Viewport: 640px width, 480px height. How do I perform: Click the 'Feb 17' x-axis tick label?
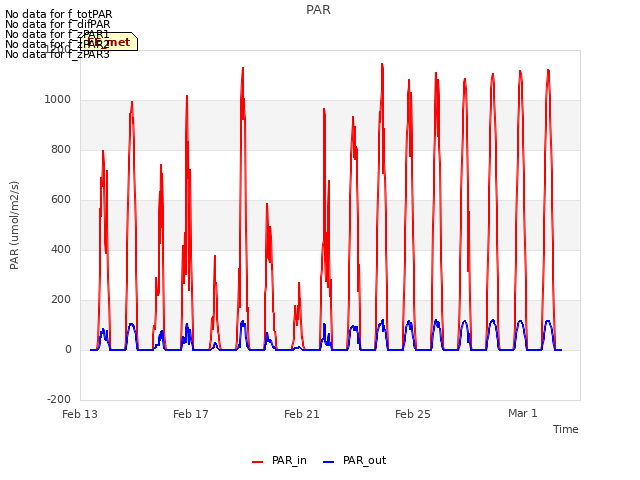point(191,414)
